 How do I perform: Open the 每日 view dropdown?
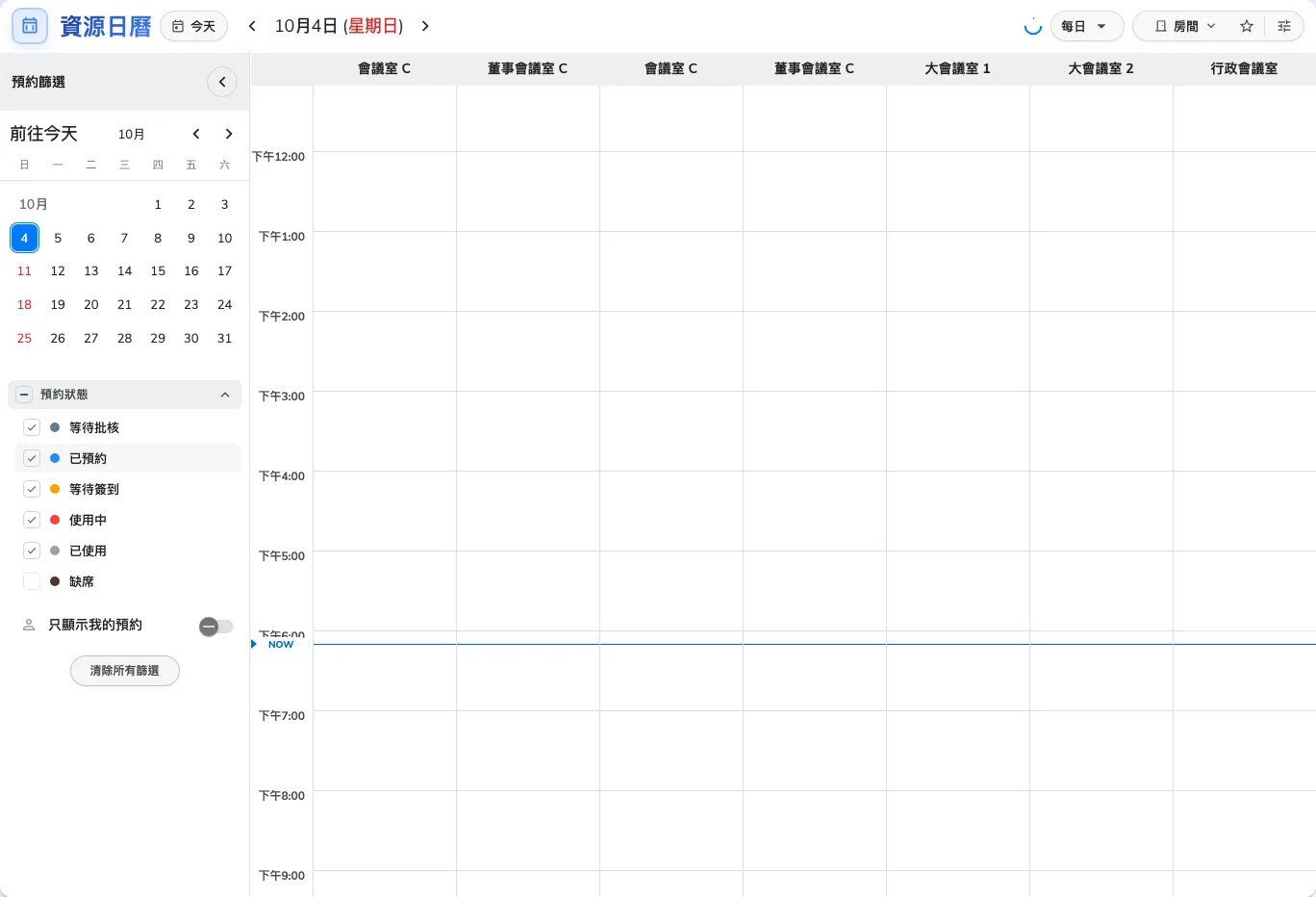tap(1087, 26)
